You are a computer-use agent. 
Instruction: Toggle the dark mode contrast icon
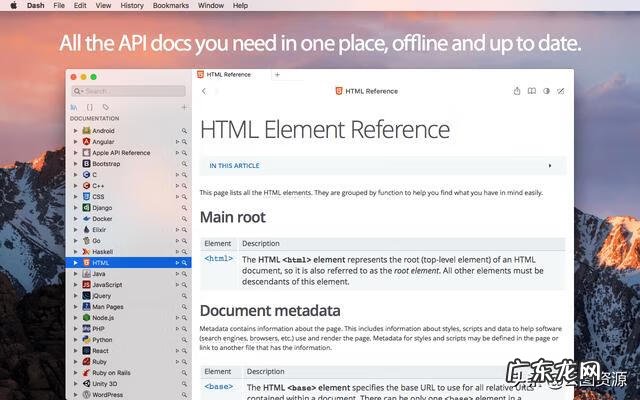tap(546, 91)
